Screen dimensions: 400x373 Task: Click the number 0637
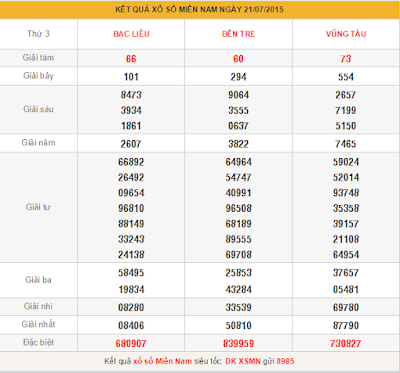[x=238, y=126]
